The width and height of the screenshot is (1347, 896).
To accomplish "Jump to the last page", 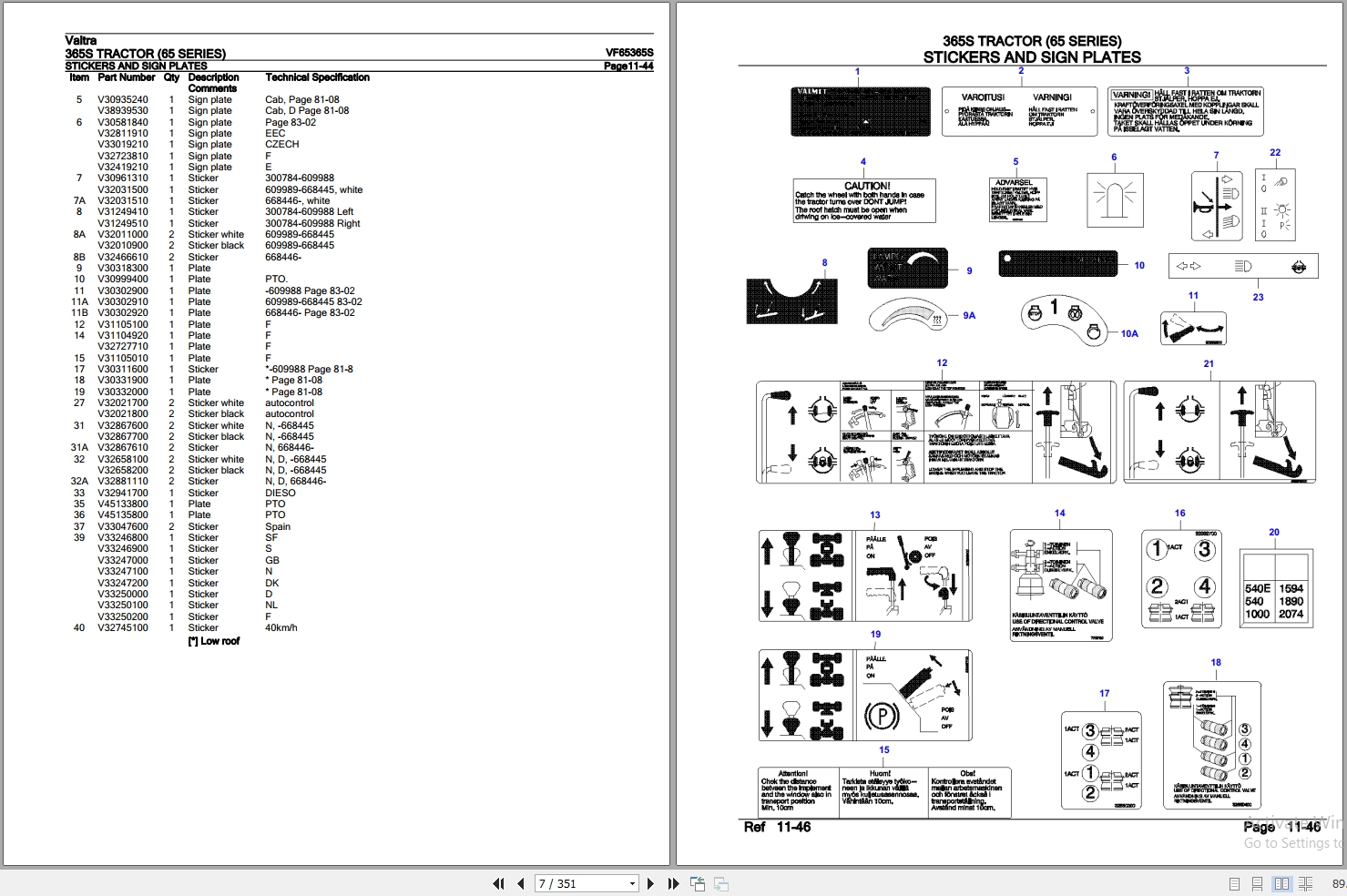I will (673, 883).
